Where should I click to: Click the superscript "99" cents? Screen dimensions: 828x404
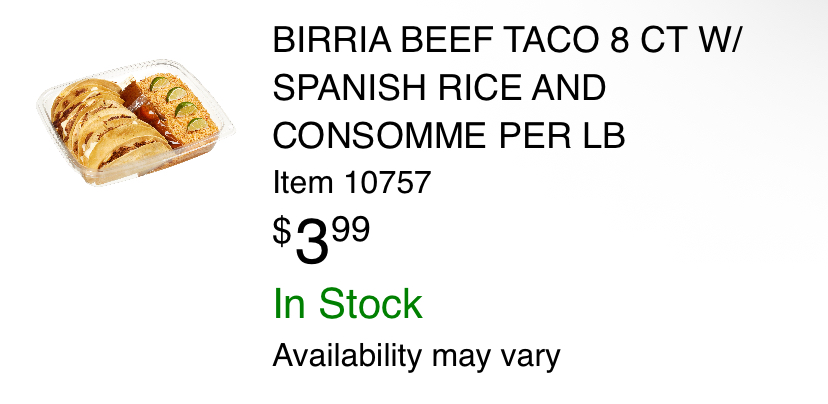click(x=351, y=231)
